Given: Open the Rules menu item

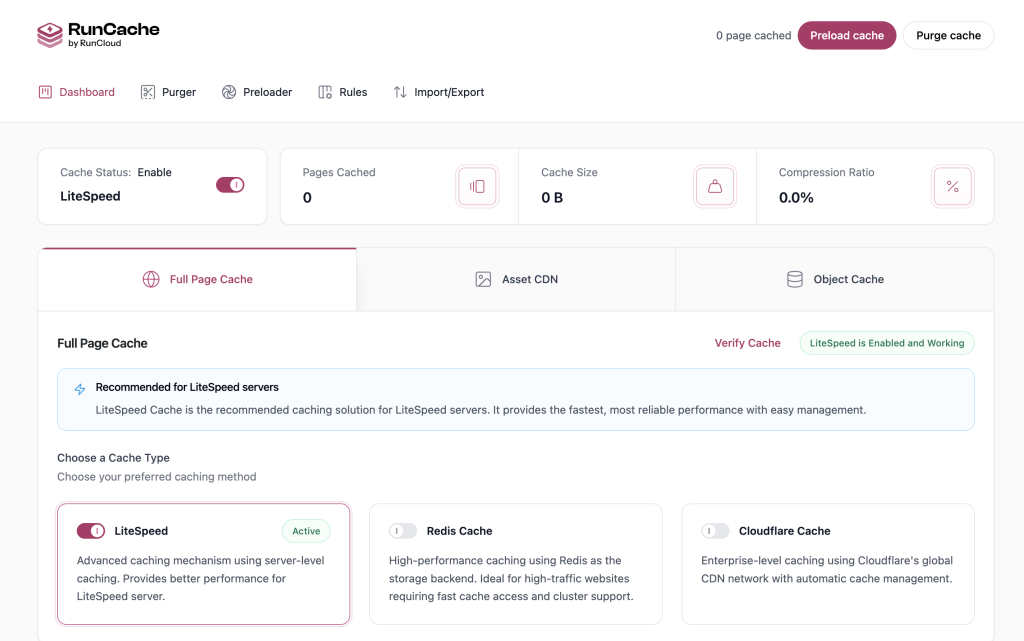Looking at the screenshot, I should [x=343, y=92].
